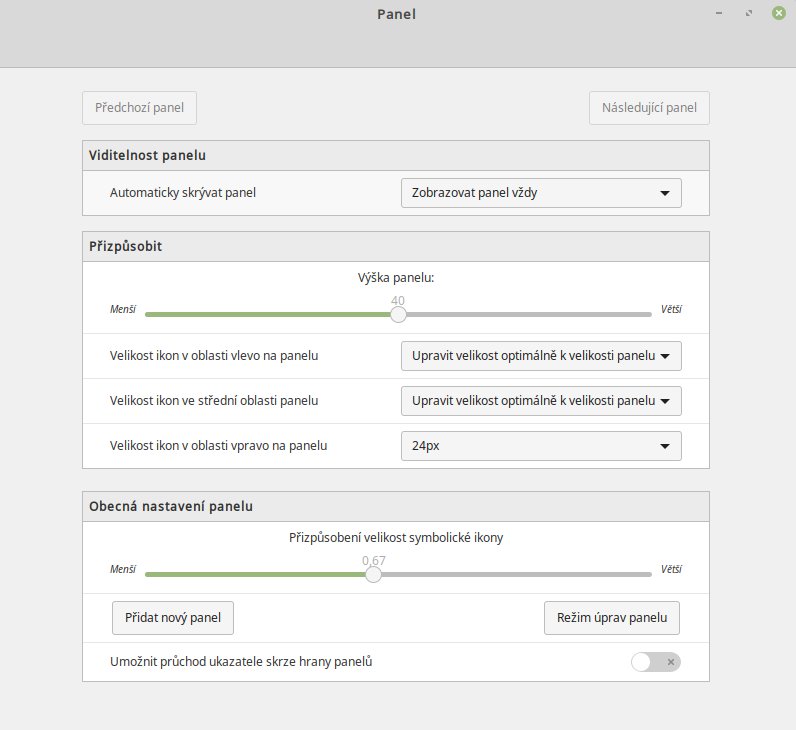This screenshot has width=796, height=730.
Task: Click the Předchozí panel button
Action: pos(139,108)
